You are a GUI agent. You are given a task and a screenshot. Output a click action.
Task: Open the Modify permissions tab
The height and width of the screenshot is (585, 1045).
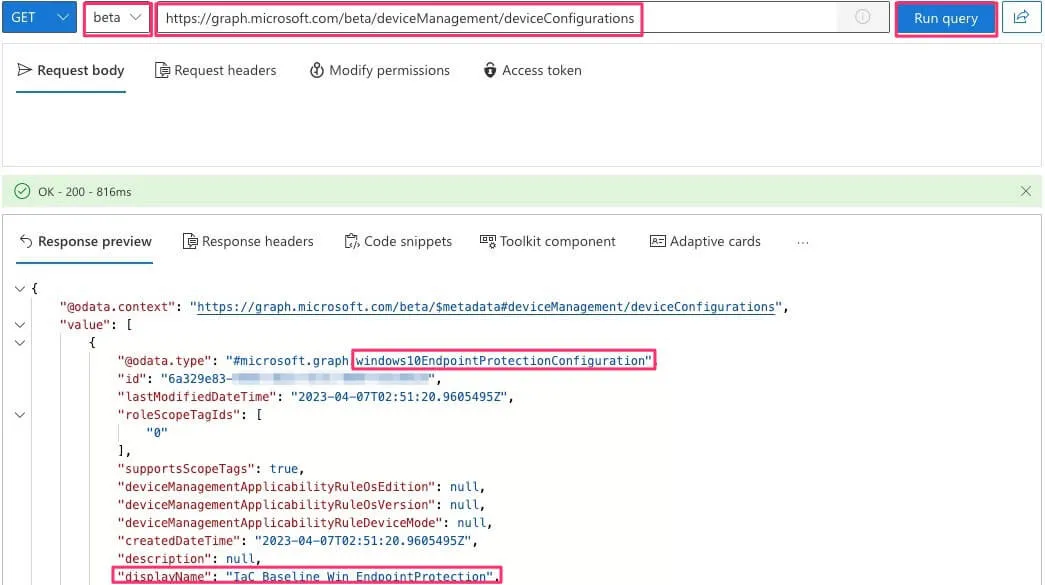tap(379, 70)
